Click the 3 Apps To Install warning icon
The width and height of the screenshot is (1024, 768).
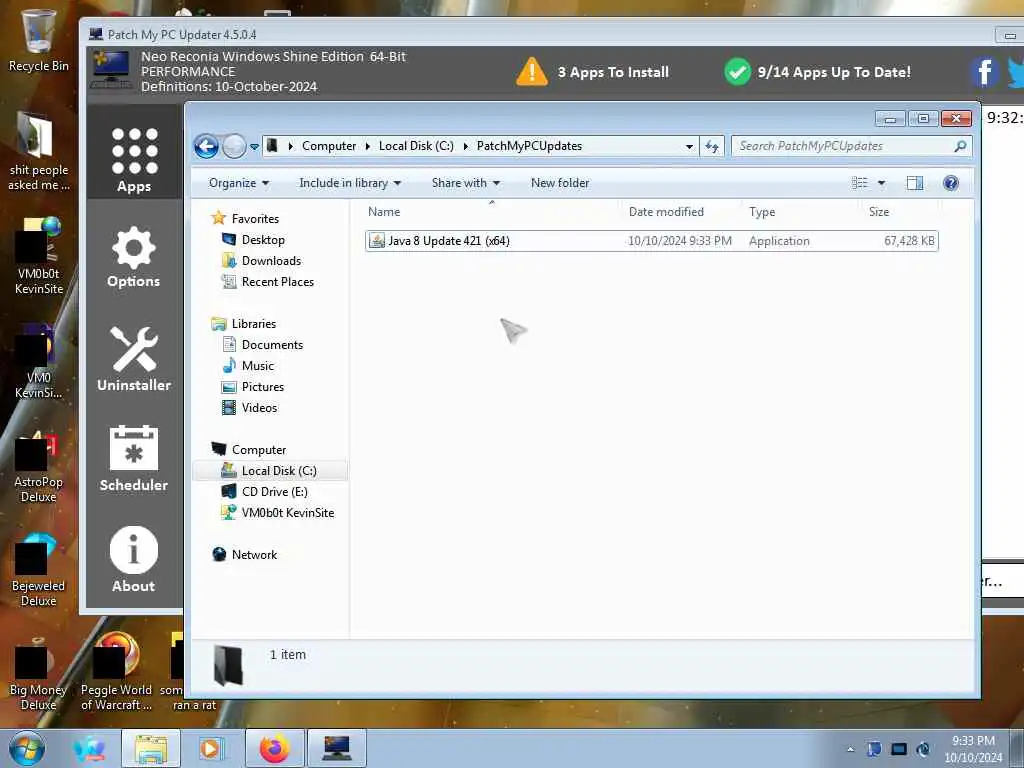coord(532,72)
